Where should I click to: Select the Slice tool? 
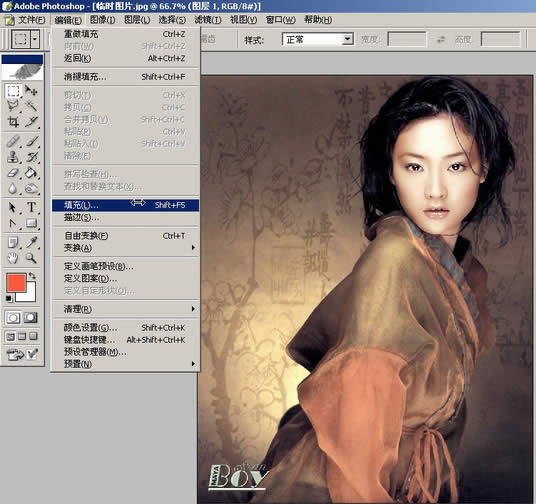(x=31, y=121)
